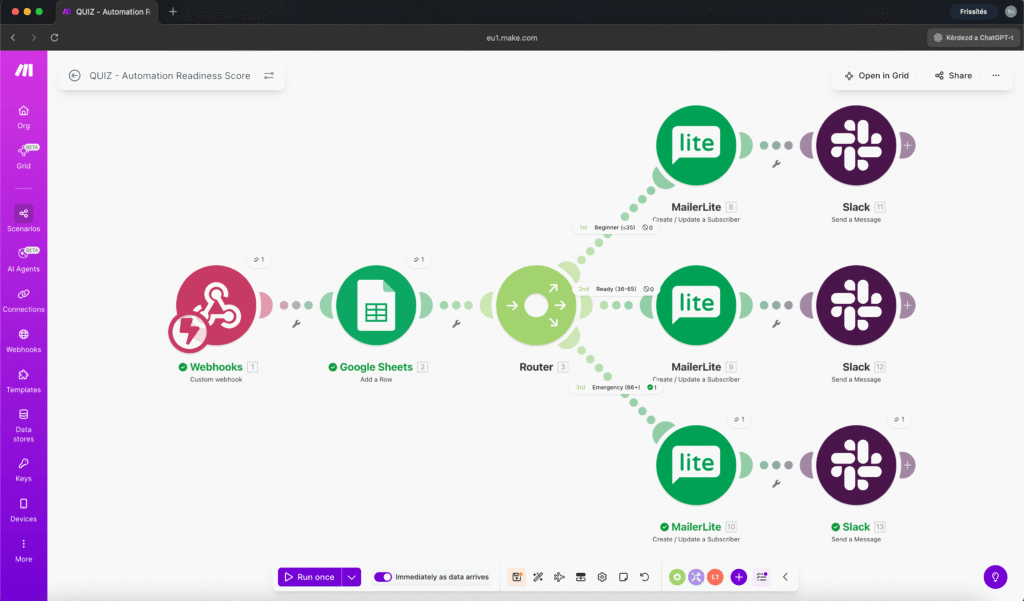Click the Google Sheets Add a Row module
The image size is (1024, 601).
pyautogui.click(x=376, y=305)
